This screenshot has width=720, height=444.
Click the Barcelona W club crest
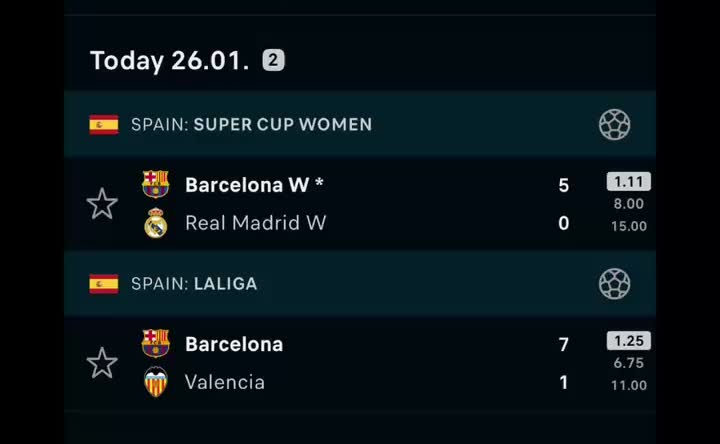point(156,185)
